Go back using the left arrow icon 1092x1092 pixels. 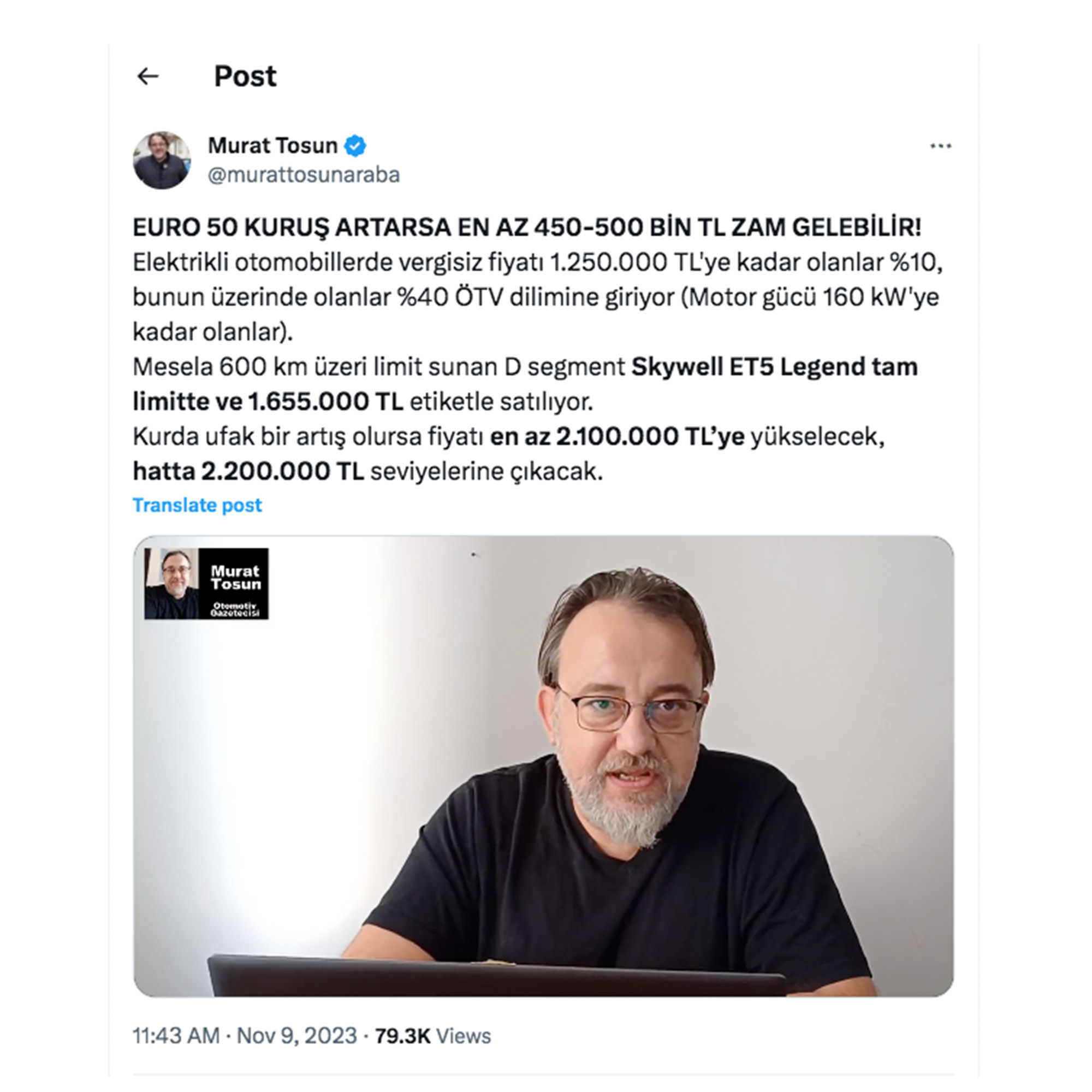(148, 76)
